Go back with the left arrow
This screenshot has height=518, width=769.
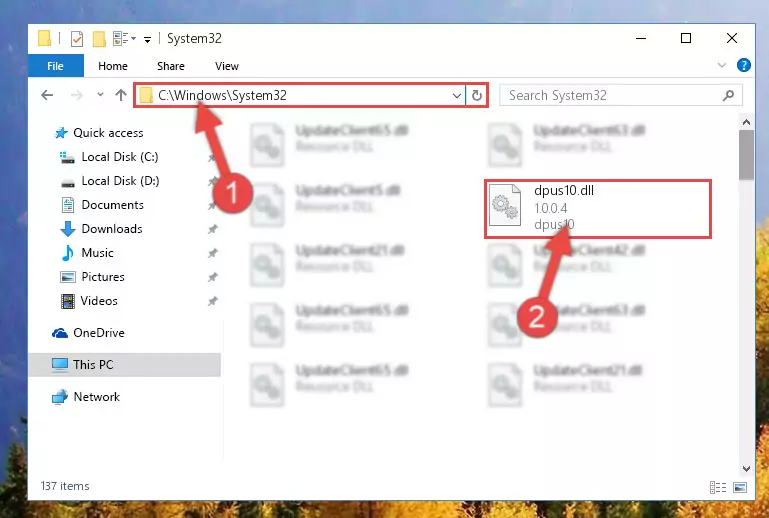47,95
